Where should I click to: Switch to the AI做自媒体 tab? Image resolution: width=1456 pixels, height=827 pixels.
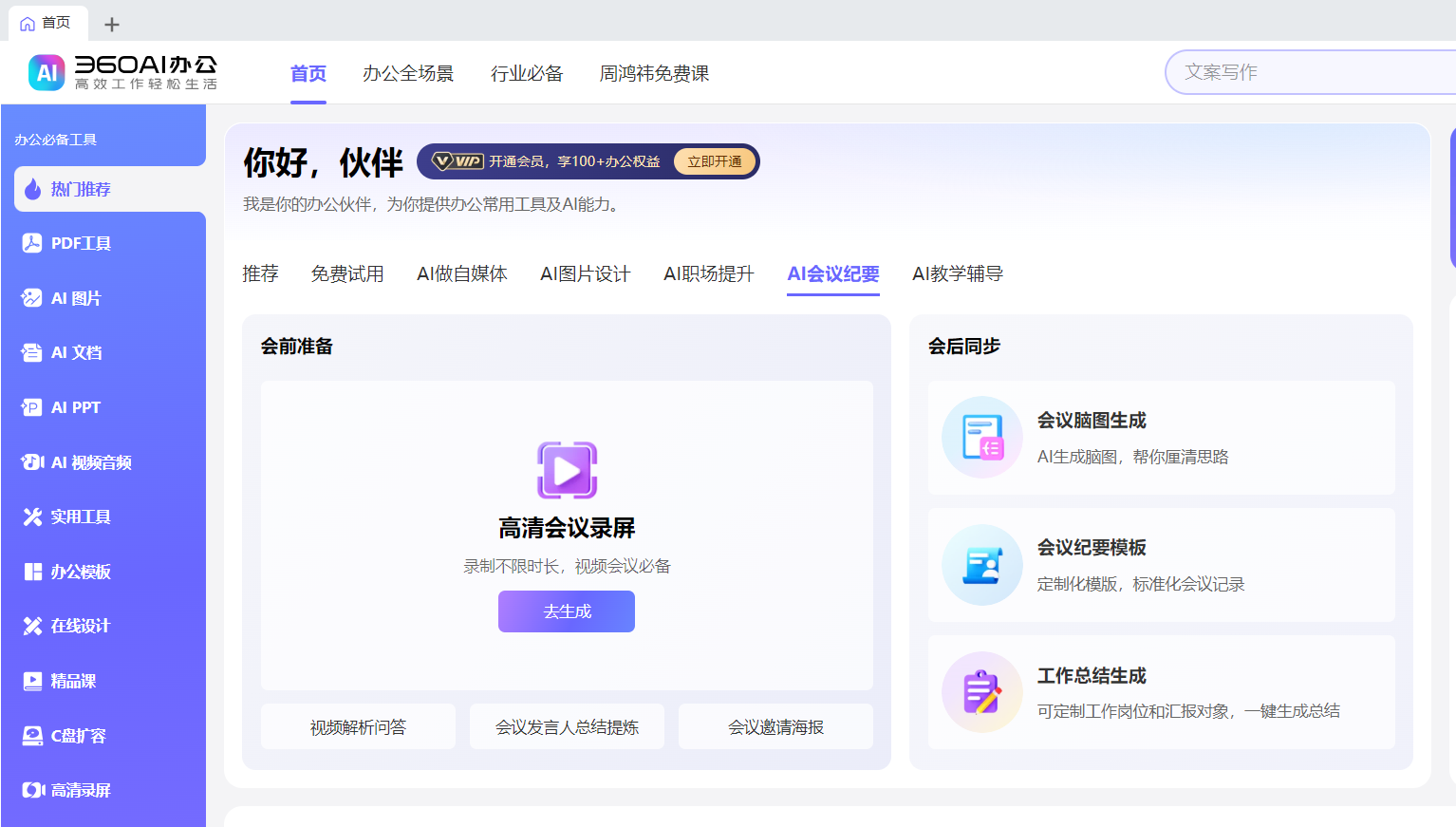(461, 274)
